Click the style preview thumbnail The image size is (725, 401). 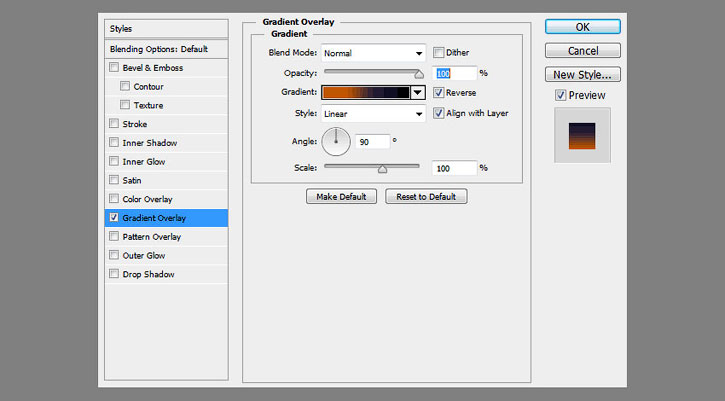click(x=582, y=136)
